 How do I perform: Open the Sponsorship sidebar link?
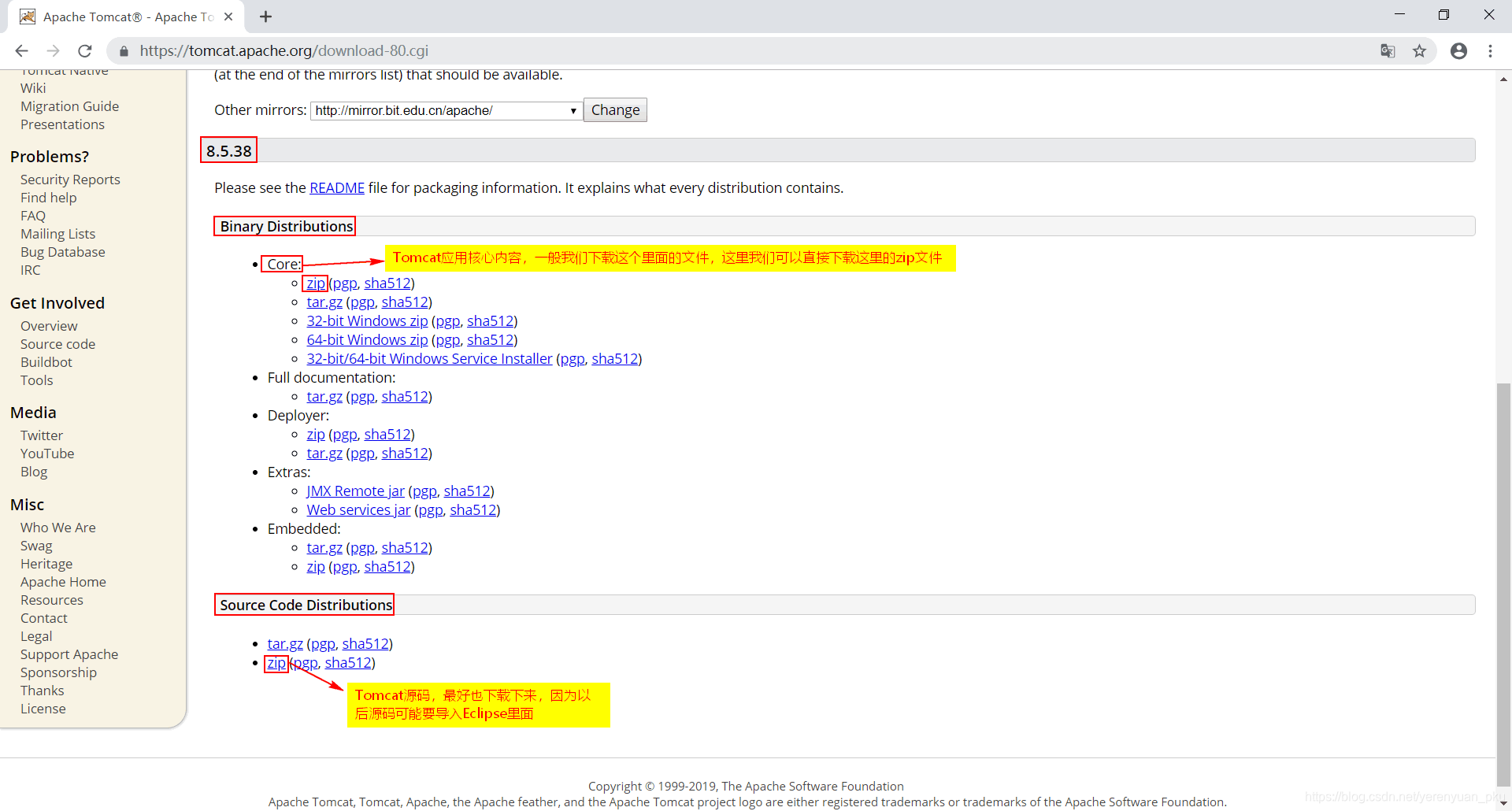point(58,672)
